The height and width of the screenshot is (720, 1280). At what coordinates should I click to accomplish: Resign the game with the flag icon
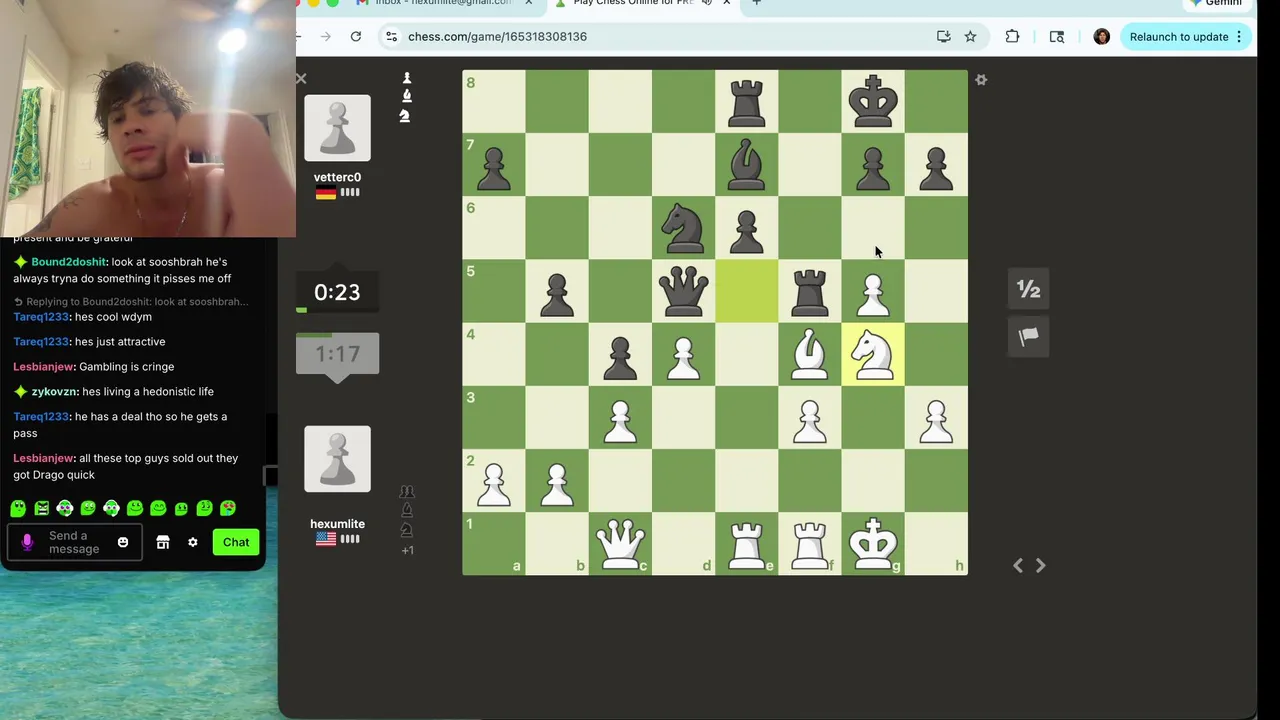(x=1028, y=337)
